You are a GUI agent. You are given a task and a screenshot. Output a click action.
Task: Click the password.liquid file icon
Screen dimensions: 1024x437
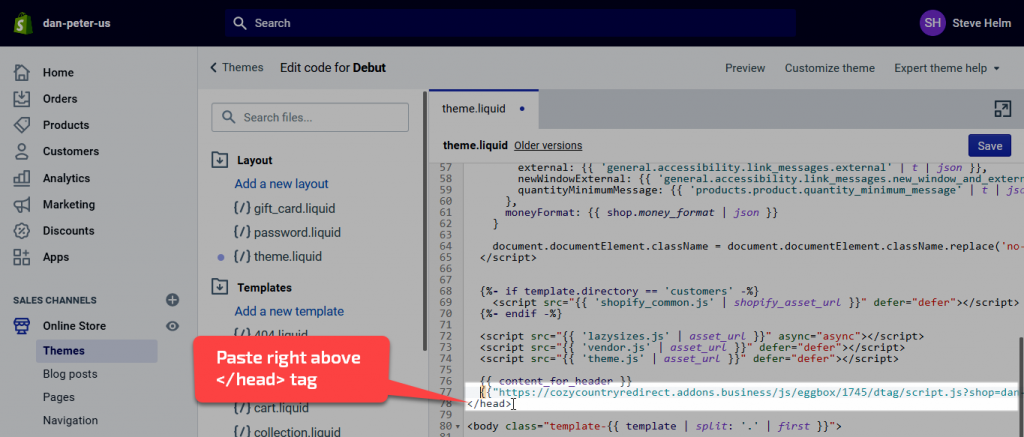pyautogui.click(x=242, y=233)
